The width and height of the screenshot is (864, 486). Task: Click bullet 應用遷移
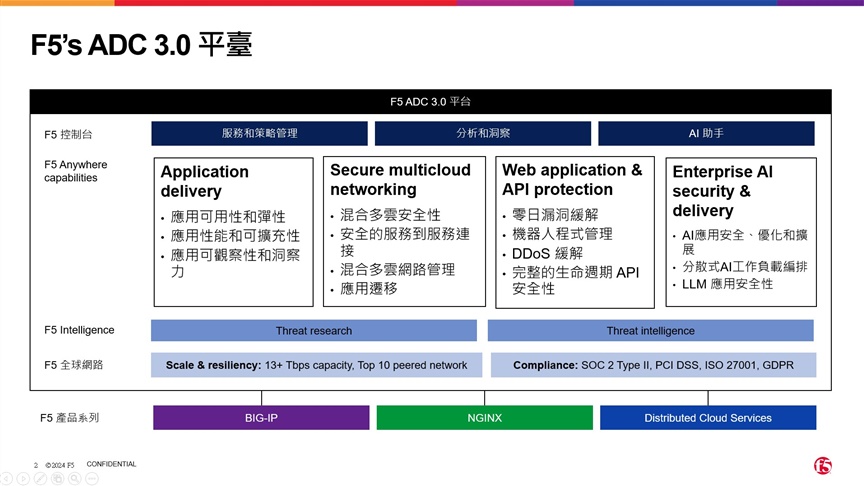[369, 288]
